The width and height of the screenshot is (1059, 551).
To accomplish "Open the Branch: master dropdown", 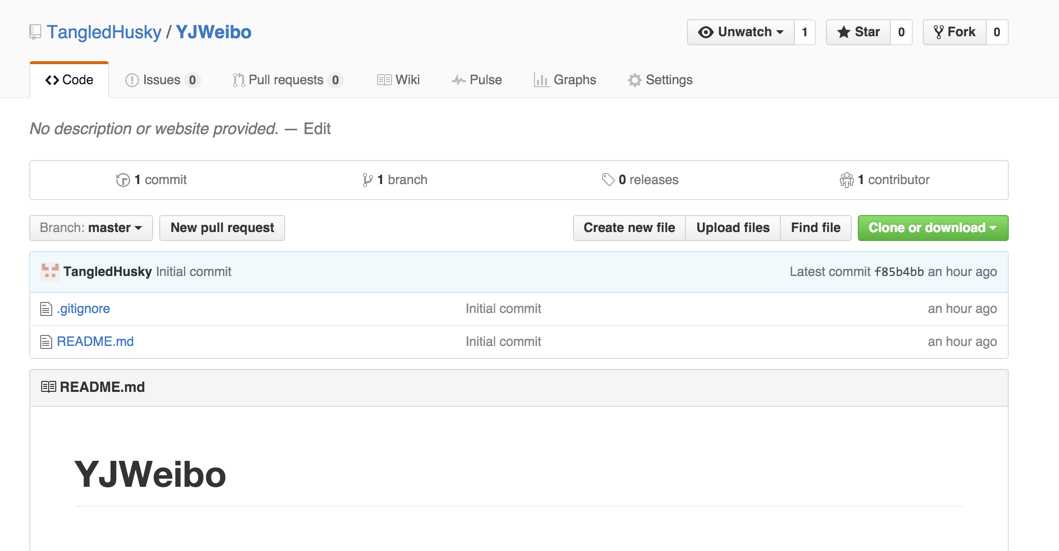I will tap(91, 228).
